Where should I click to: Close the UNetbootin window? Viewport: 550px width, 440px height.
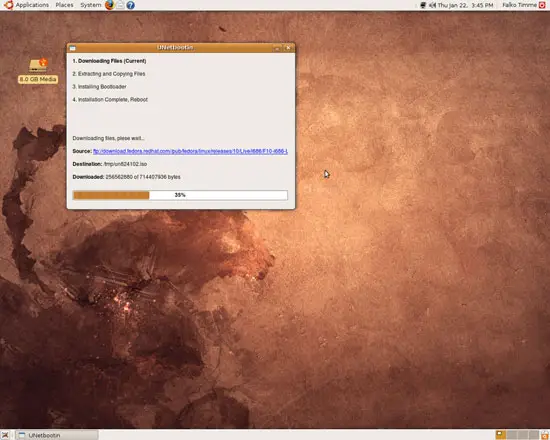(288, 48)
